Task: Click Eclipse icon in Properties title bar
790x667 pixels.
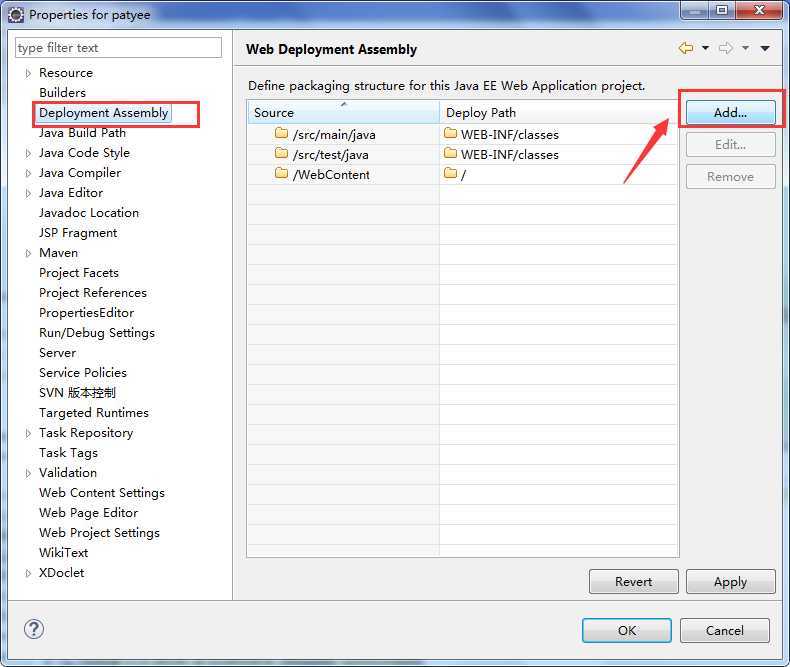Action: pos(16,15)
